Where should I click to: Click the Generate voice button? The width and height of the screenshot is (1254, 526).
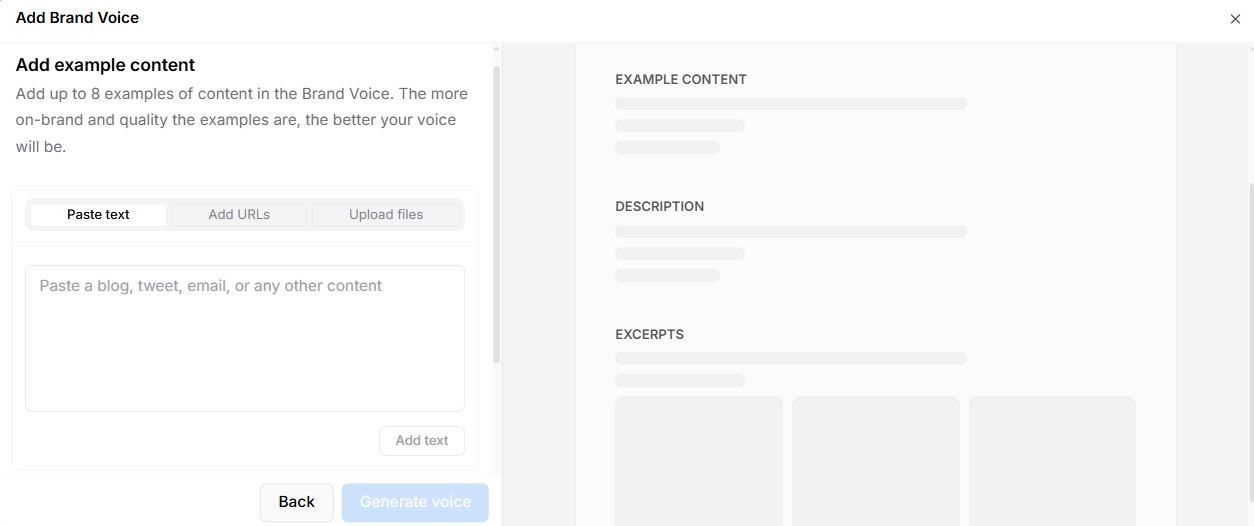(x=415, y=502)
